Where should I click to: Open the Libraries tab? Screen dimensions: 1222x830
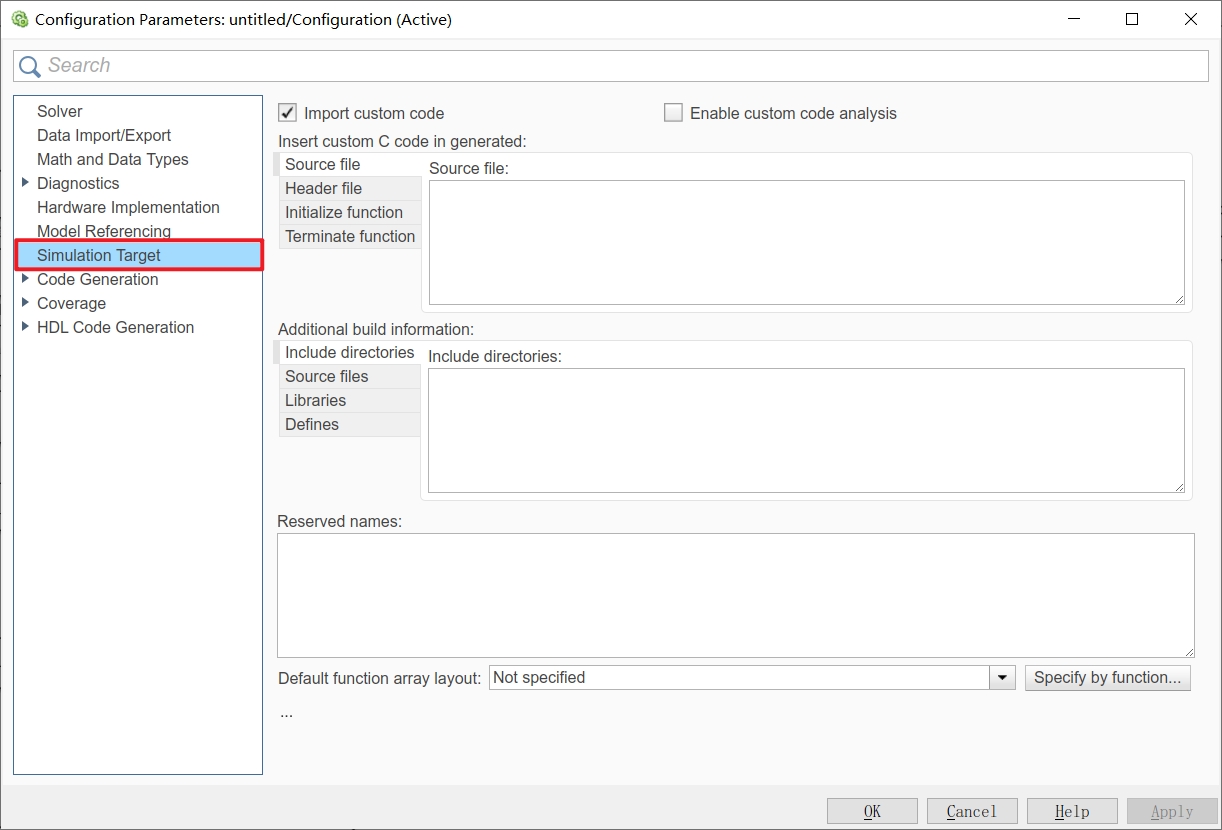pos(315,400)
